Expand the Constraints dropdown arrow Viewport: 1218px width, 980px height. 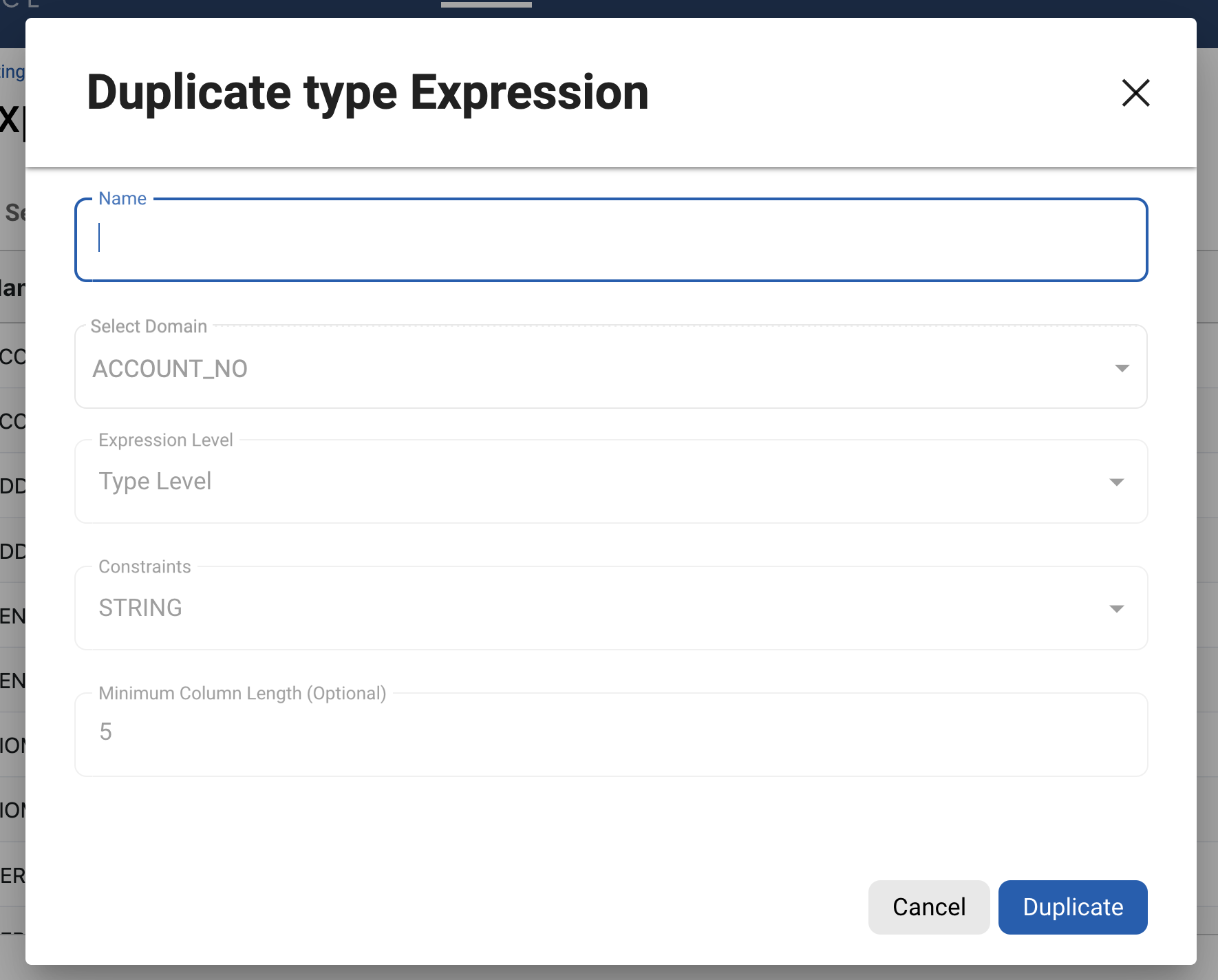click(1116, 608)
